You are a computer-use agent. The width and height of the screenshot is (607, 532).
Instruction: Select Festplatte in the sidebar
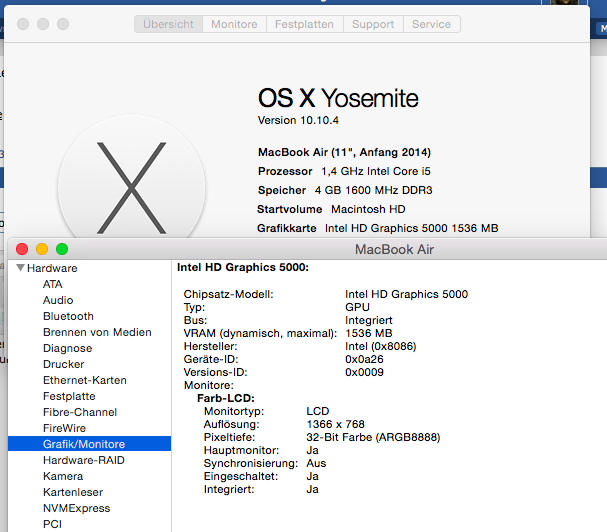pyautogui.click(x=69, y=396)
